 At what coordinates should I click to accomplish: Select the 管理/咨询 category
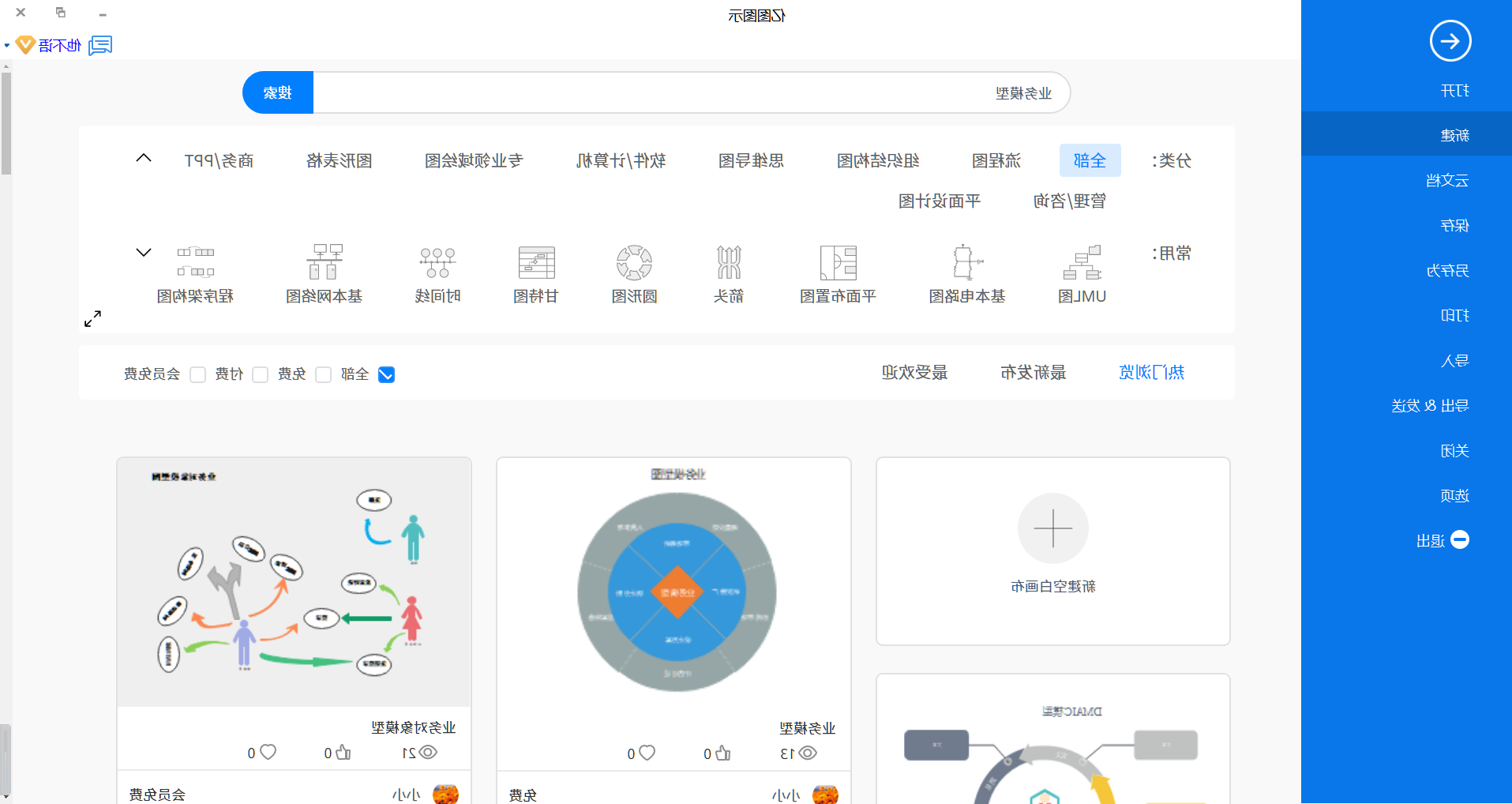coord(1070,201)
